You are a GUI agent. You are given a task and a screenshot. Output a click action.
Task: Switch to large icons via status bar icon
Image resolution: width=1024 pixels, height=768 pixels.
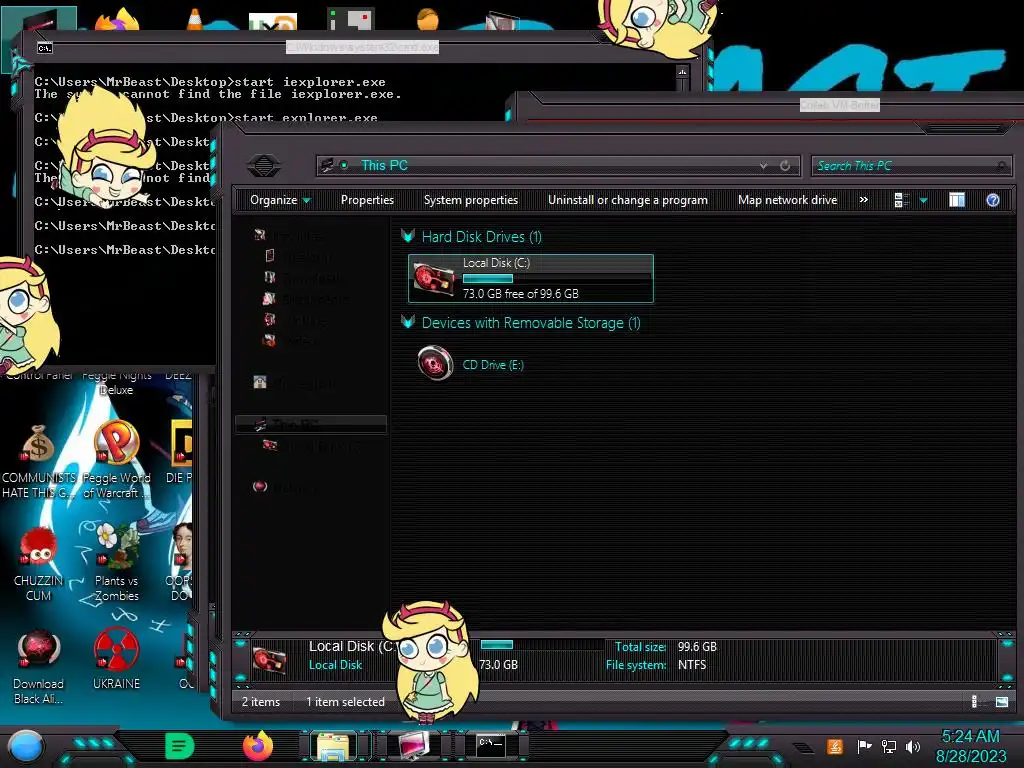[x=1001, y=701]
